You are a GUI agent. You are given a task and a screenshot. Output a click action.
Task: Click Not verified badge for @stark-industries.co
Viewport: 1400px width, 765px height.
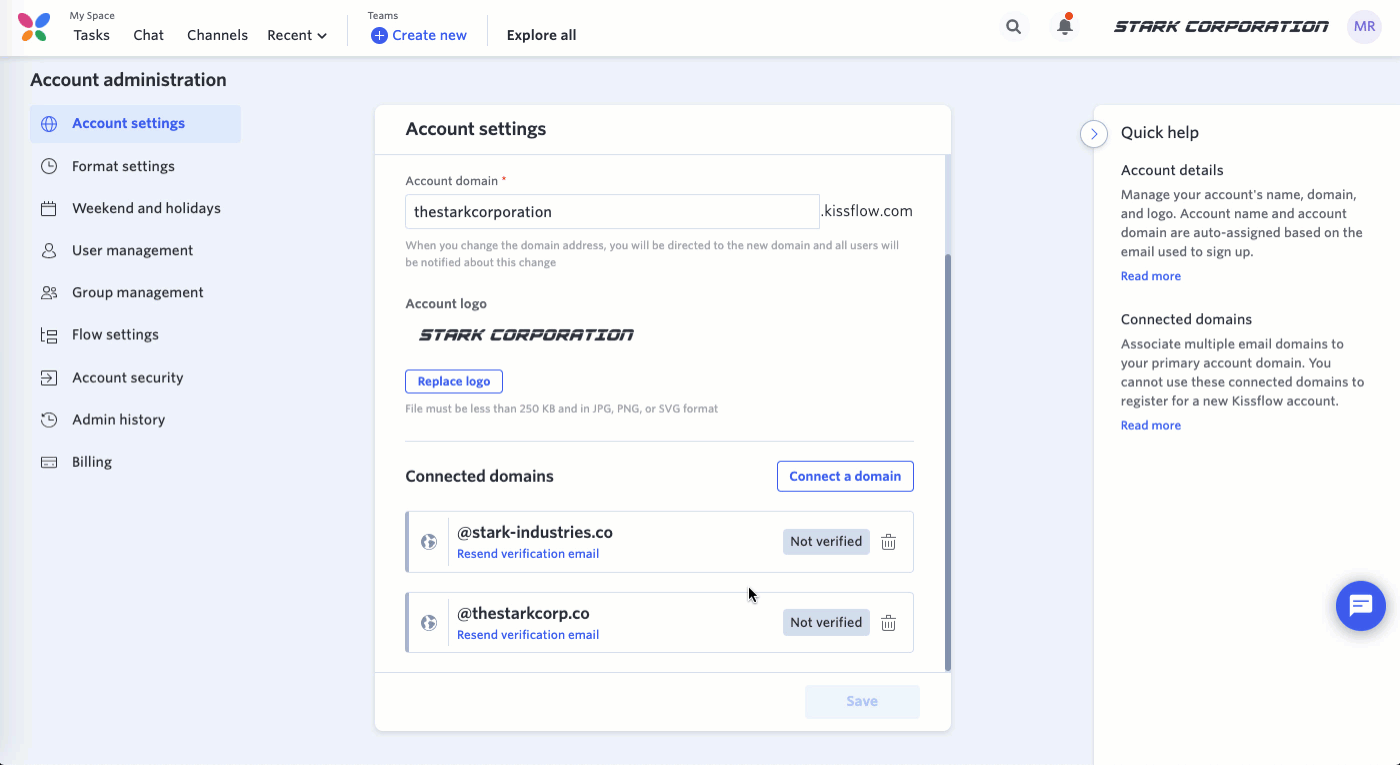tap(826, 542)
